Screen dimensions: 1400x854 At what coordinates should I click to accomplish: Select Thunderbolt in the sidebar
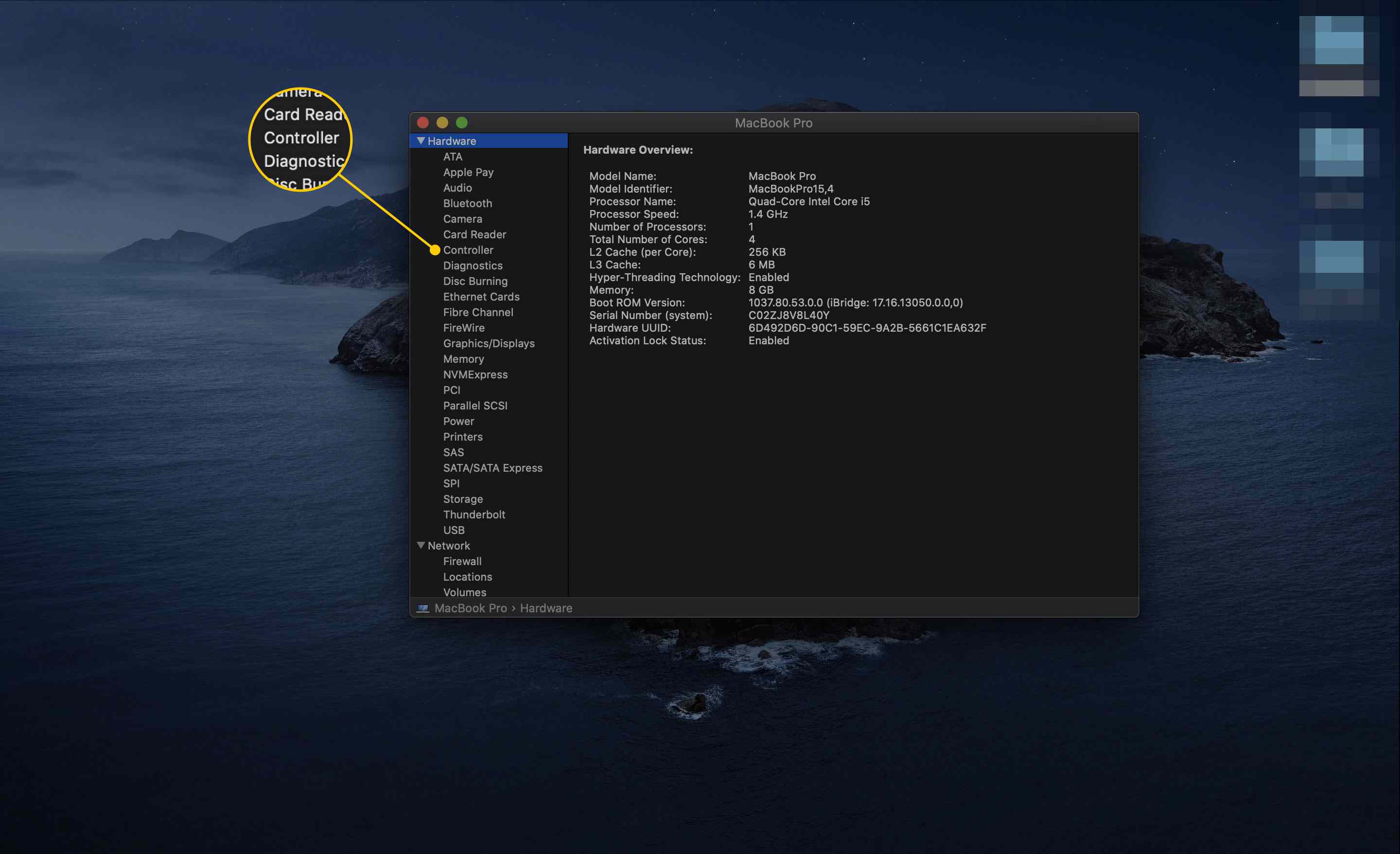pyautogui.click(x=474, y=515)
